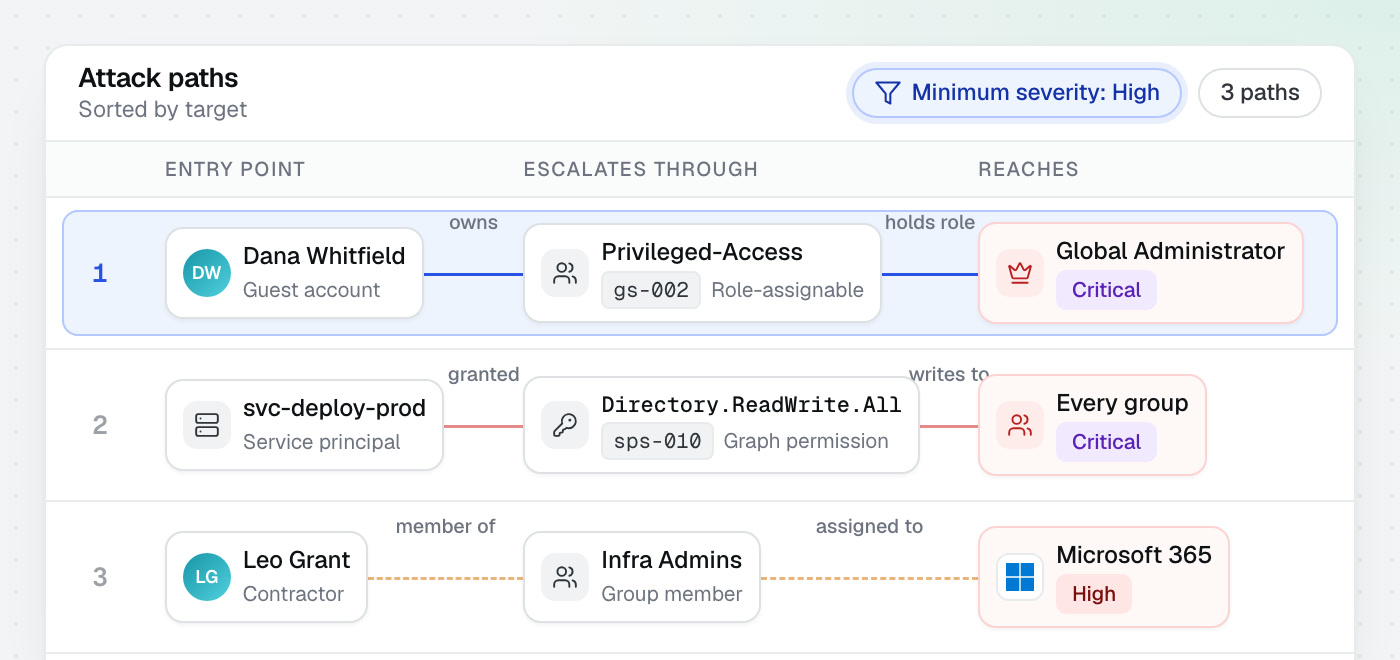The image size is (1400, 660).
Task: Click the 'Group member' subtitle
Action: coord(672,594)
